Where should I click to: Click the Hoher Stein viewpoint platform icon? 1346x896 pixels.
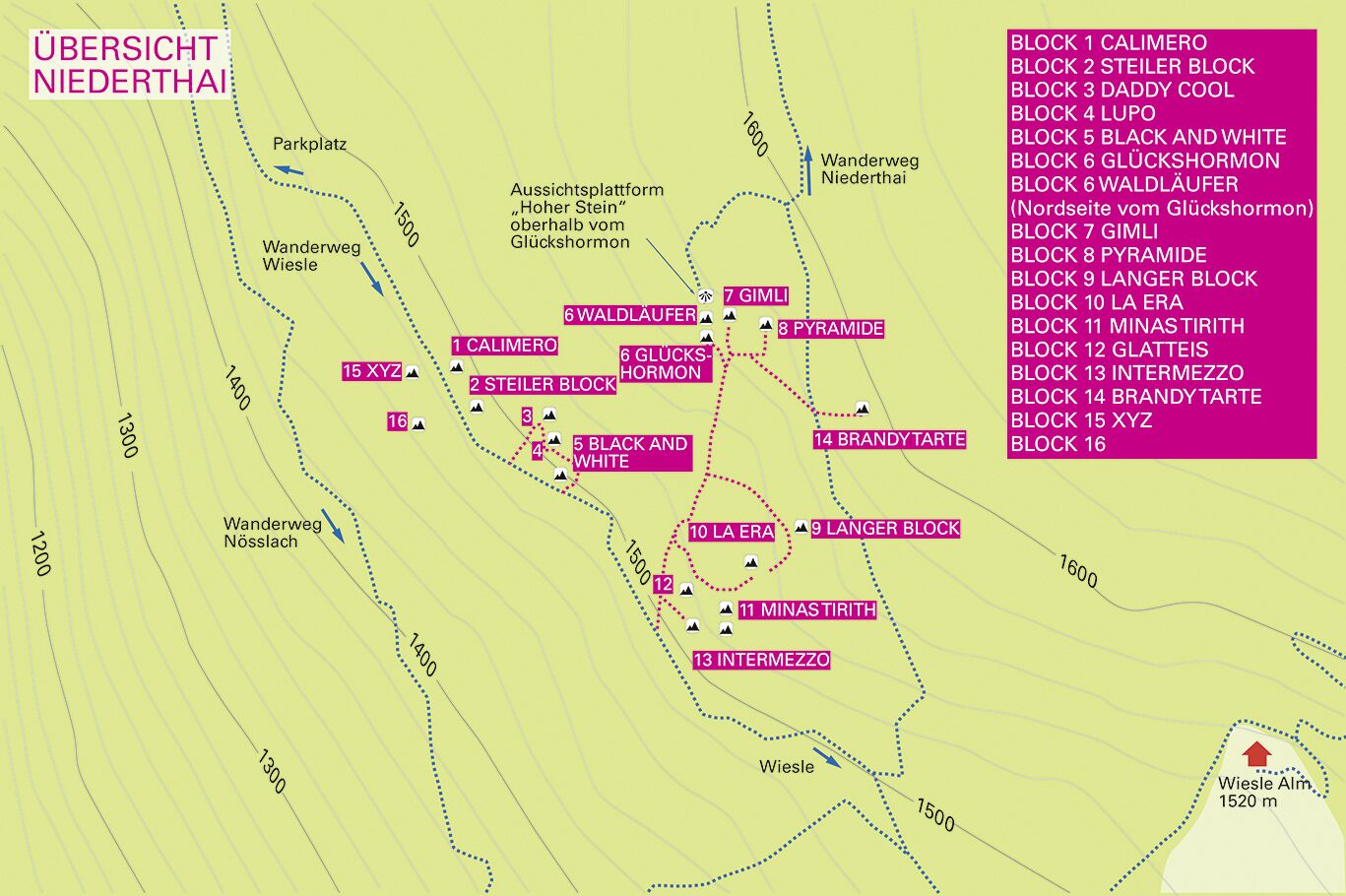point(704,295)
